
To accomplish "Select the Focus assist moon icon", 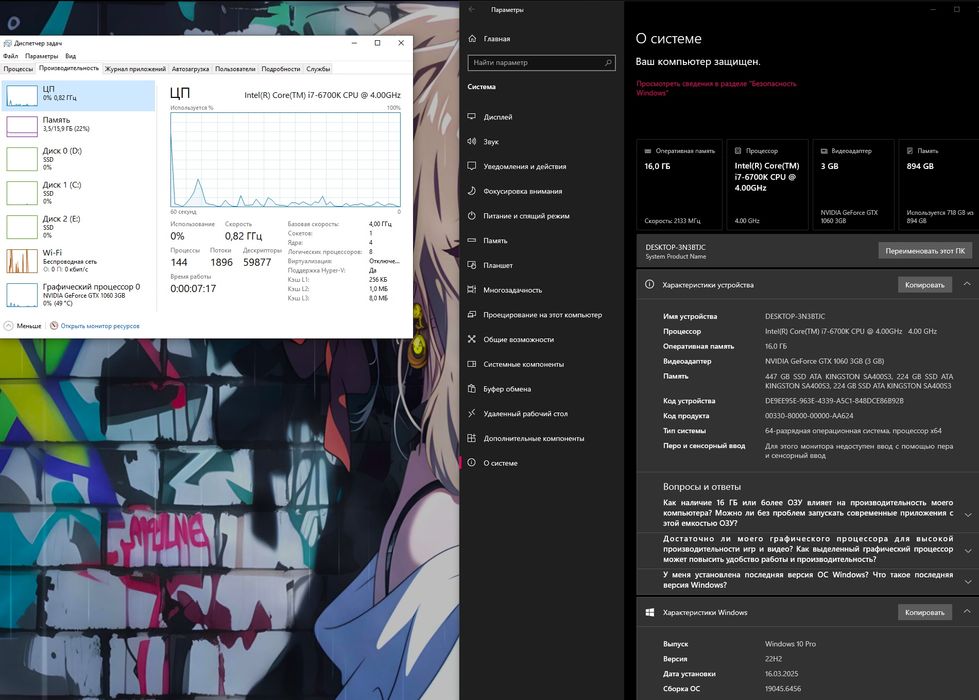I will coord(471,191).
